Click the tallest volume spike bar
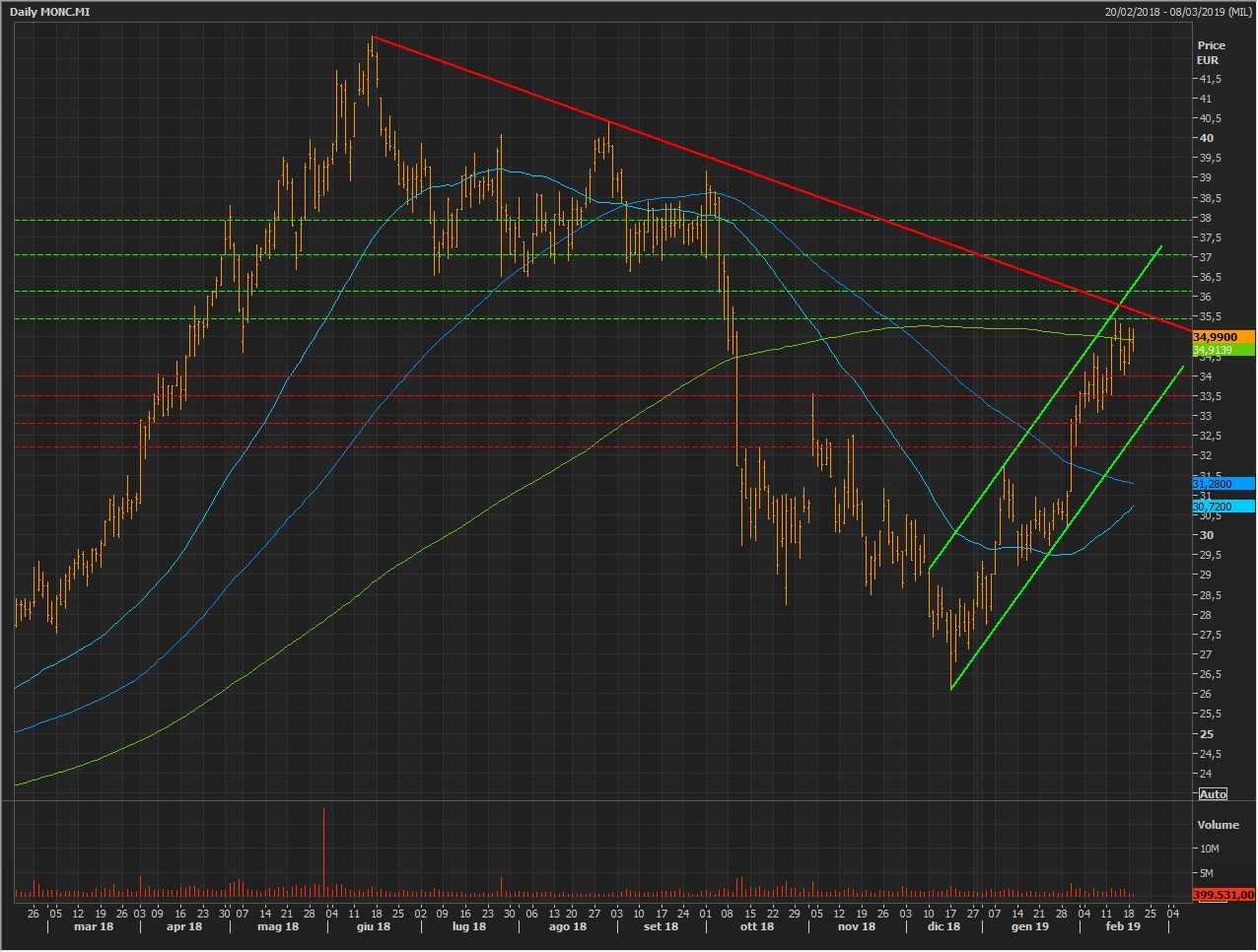 [x=323, y=853]
